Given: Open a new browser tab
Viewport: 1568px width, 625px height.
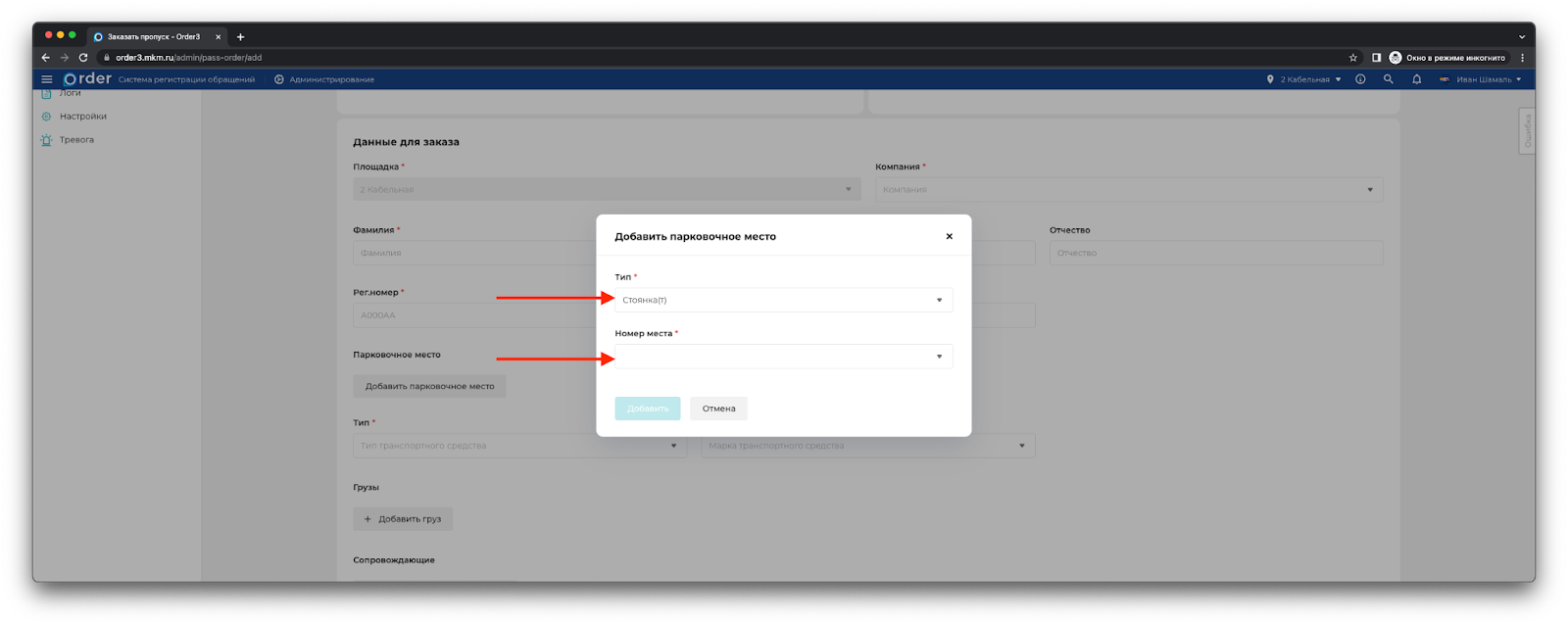Looking at the screenshot, I should click(240, 37).
